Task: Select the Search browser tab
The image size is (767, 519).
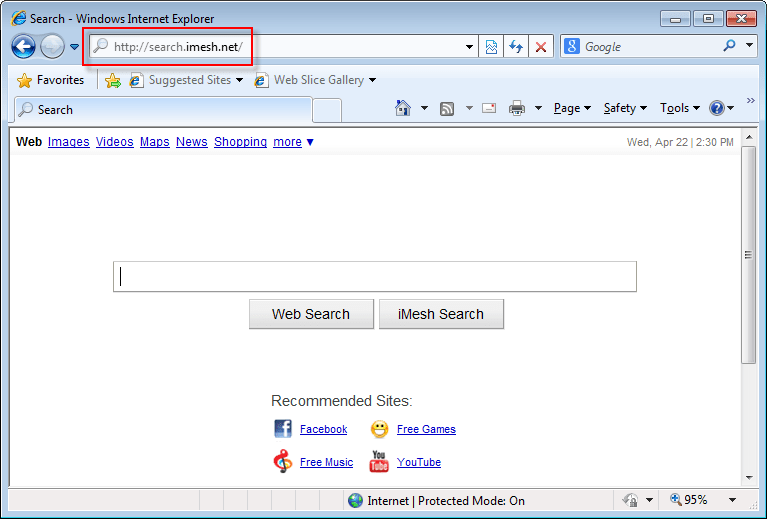Action: coord(163,110)
